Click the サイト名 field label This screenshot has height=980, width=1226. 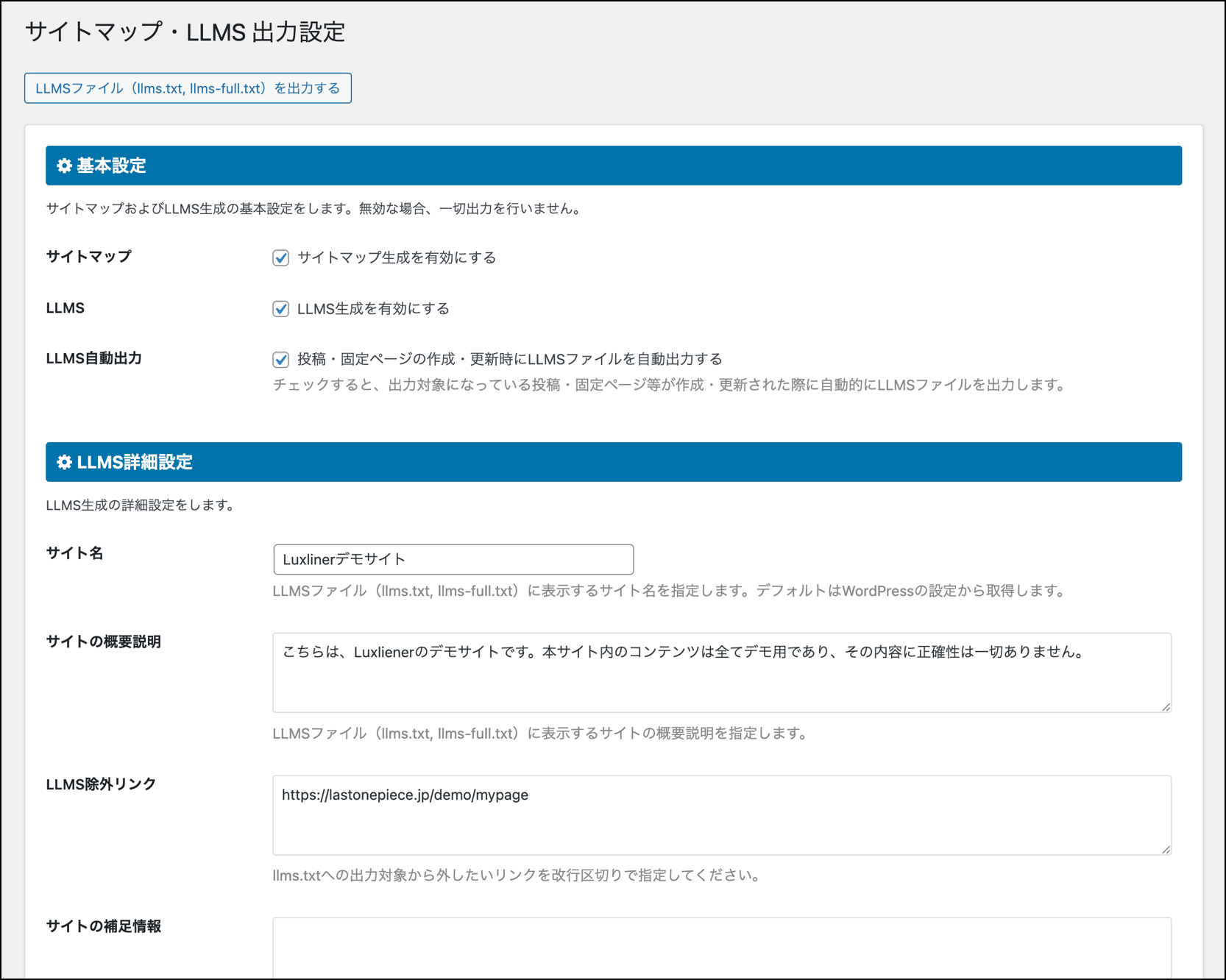pyautogui.click(x=74, y=553)
